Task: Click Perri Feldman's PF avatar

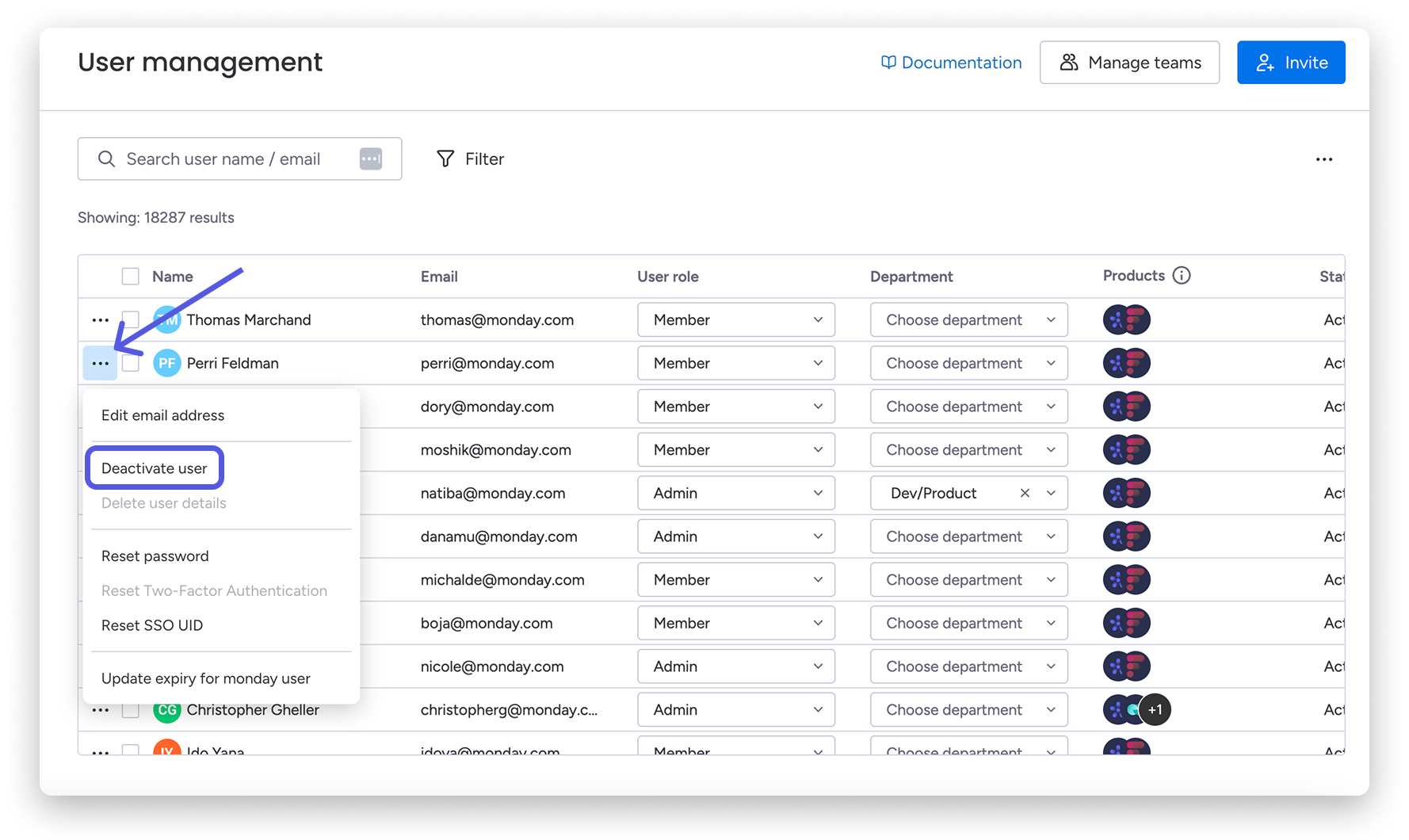Action: pyautogui.click(x=166, y=364)
